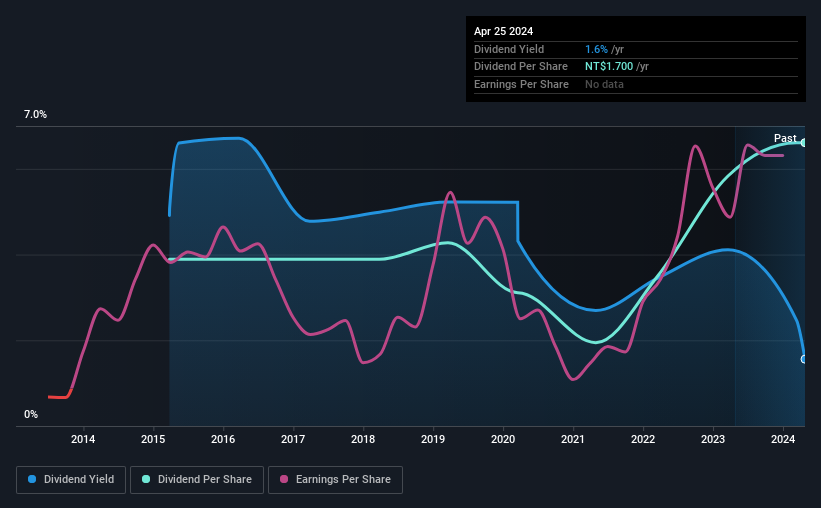Click the NT$1.700 dividend per share value
Viewport: 821px width, 508px height.
coord(609,67)
